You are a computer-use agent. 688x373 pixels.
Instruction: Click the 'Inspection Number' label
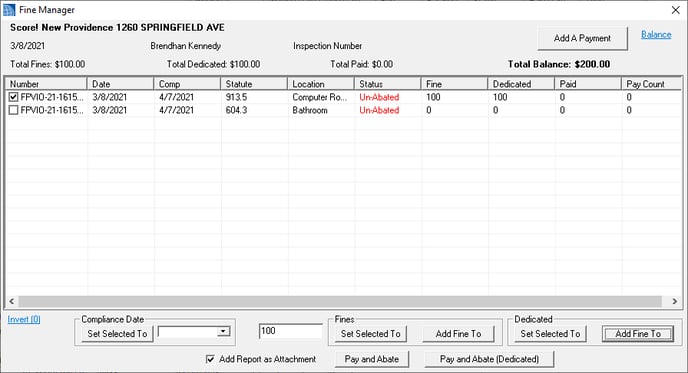[x=327, y=46]
